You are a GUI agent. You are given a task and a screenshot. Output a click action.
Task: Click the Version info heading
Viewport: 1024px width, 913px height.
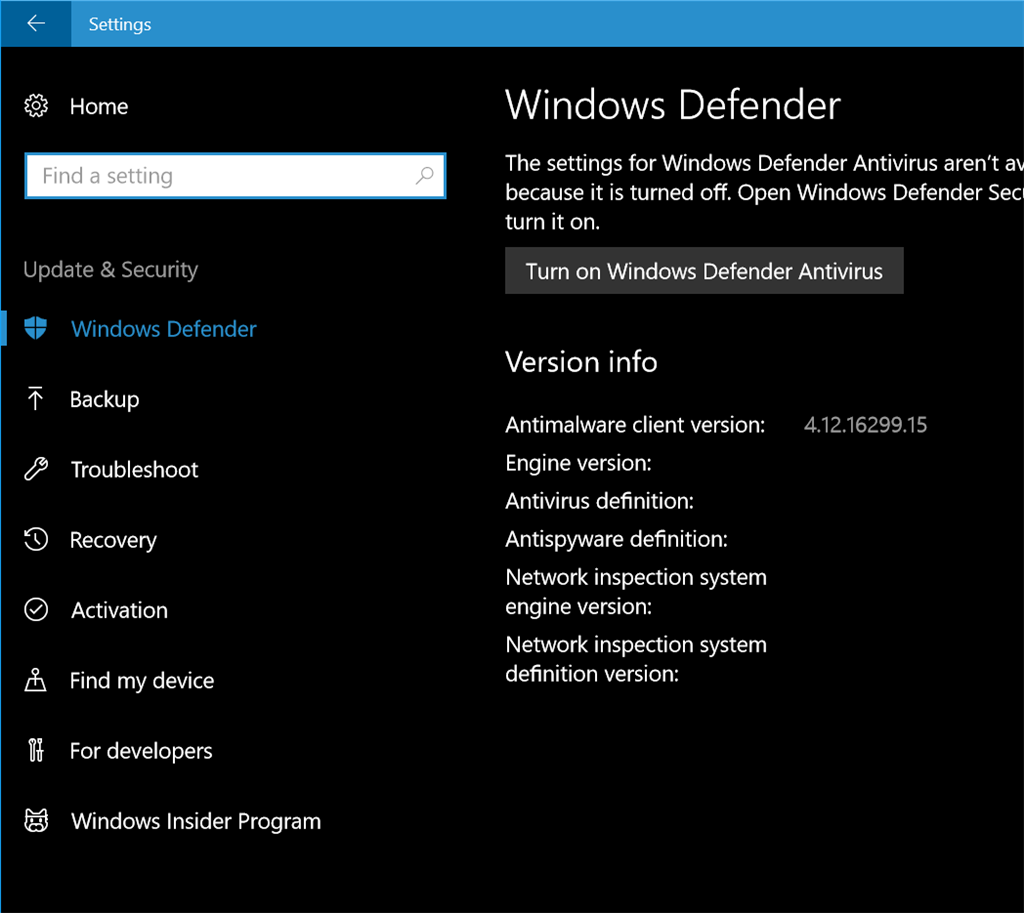coord(581,362)
